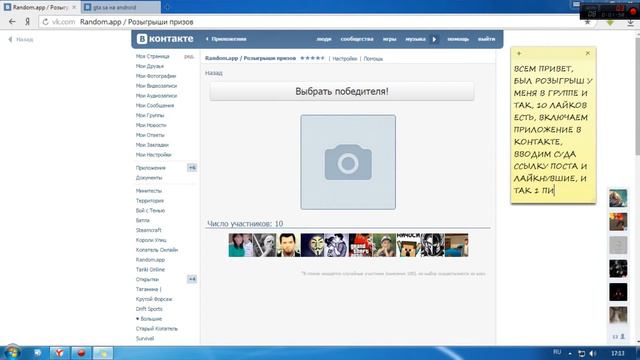The image size is (640, 360).
Task: Open the "Steamcraft" app in the sidebar
Action: [x=149, y=230]
